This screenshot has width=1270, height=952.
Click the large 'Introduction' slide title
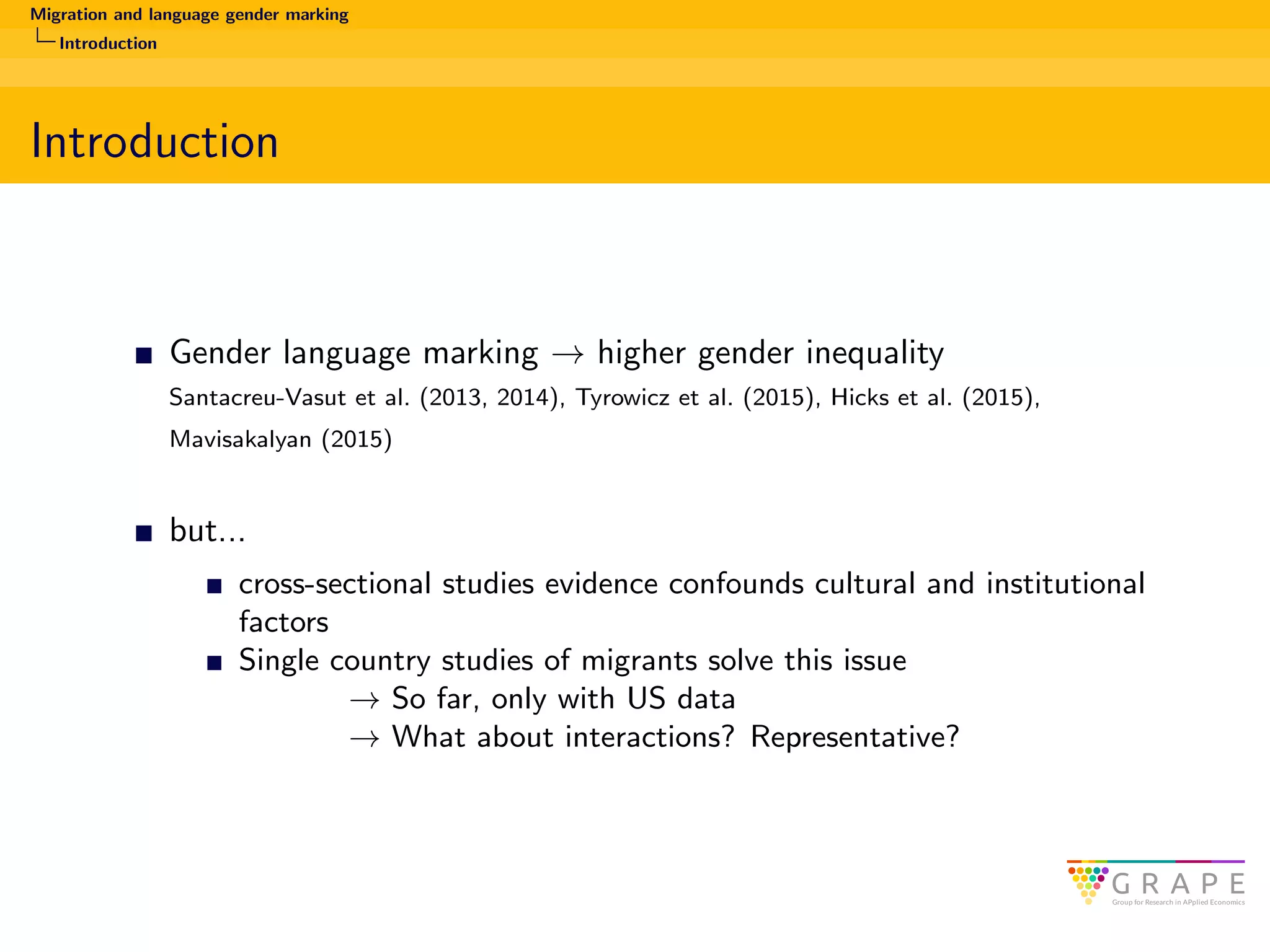pyautogui.click(x=154, y=141)
